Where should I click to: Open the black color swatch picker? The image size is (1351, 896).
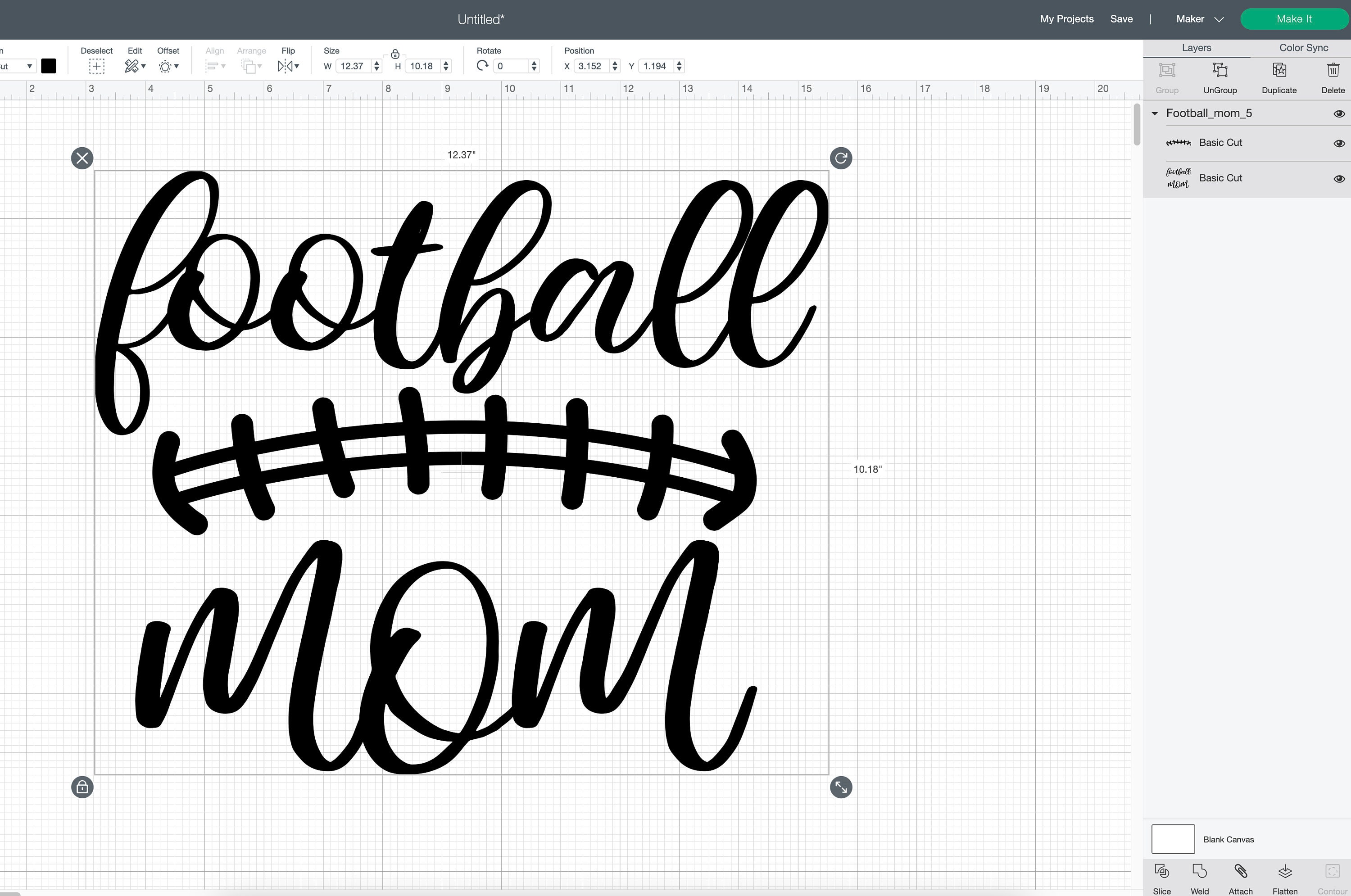49,66
